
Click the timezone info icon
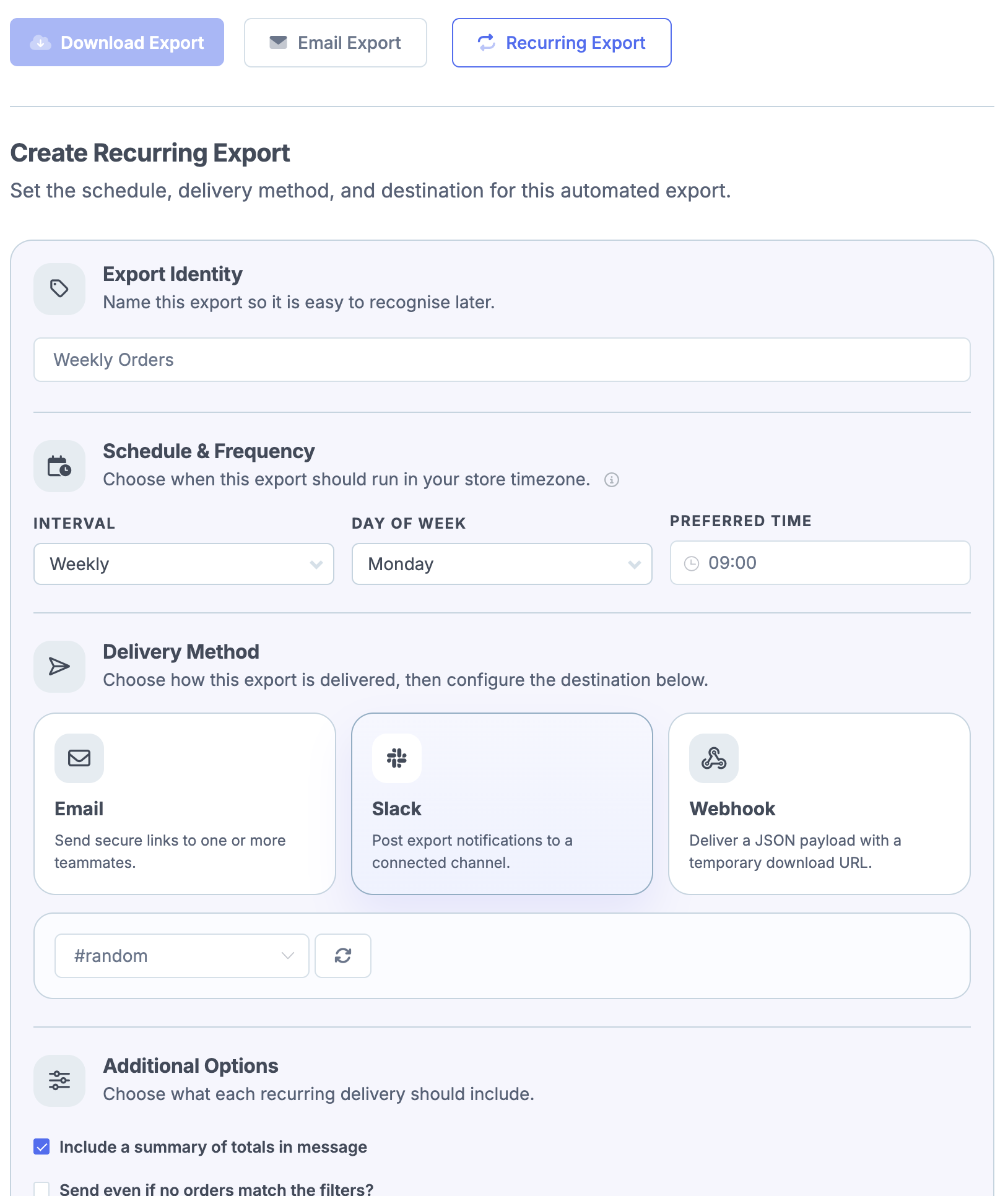(x=612, y=479)
